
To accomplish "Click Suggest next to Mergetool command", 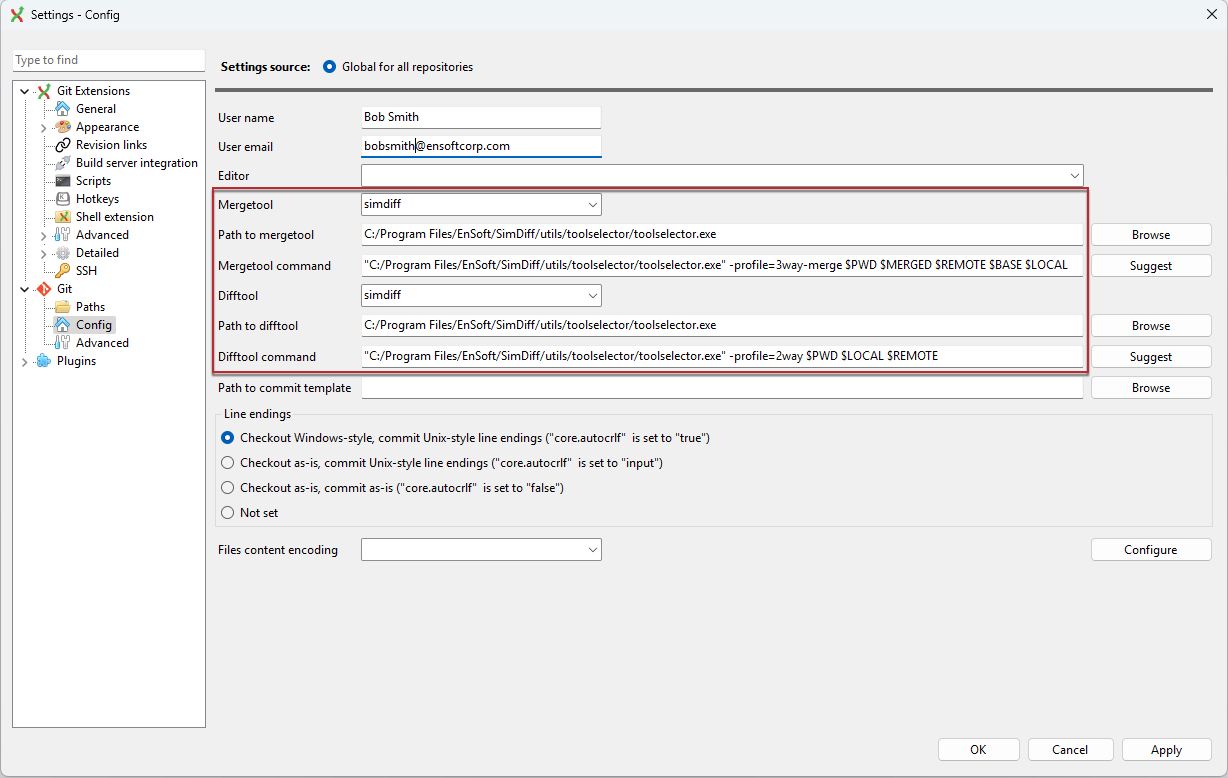I will [1150, 265].
